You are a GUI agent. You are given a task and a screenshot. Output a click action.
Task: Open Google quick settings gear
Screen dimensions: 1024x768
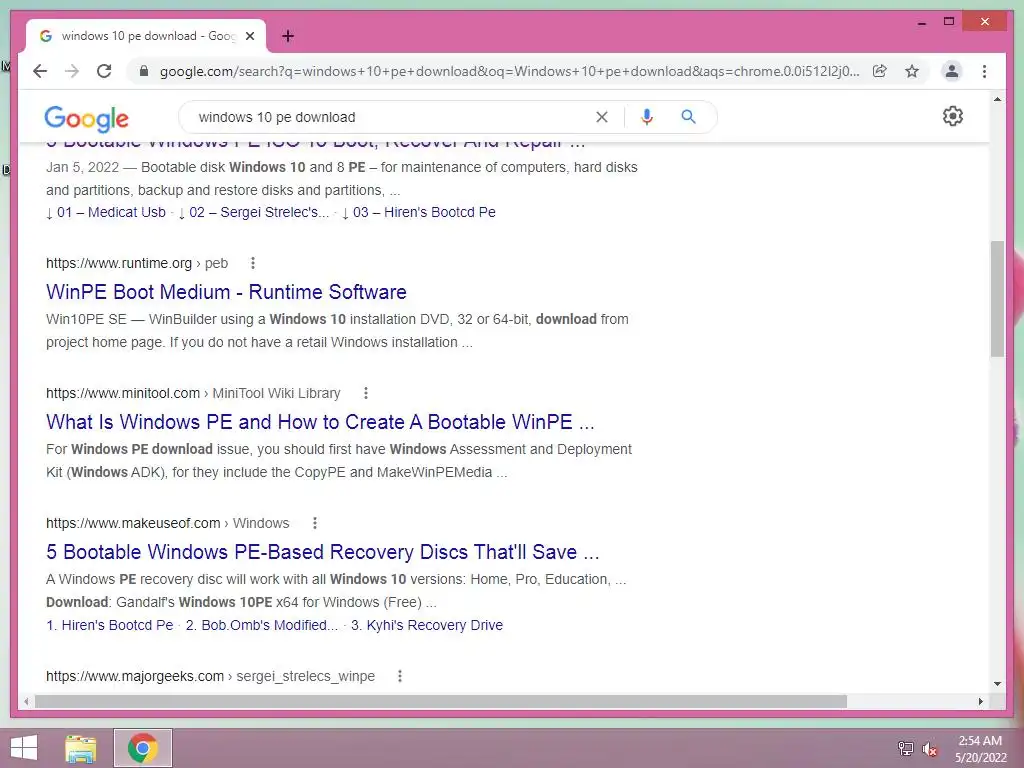click(x=953, y=116)
